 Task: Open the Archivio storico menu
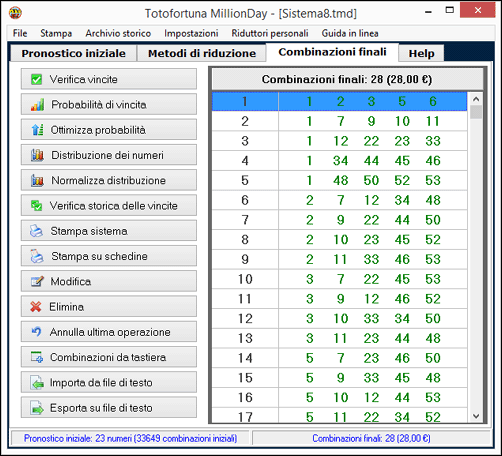click(118, 33)
